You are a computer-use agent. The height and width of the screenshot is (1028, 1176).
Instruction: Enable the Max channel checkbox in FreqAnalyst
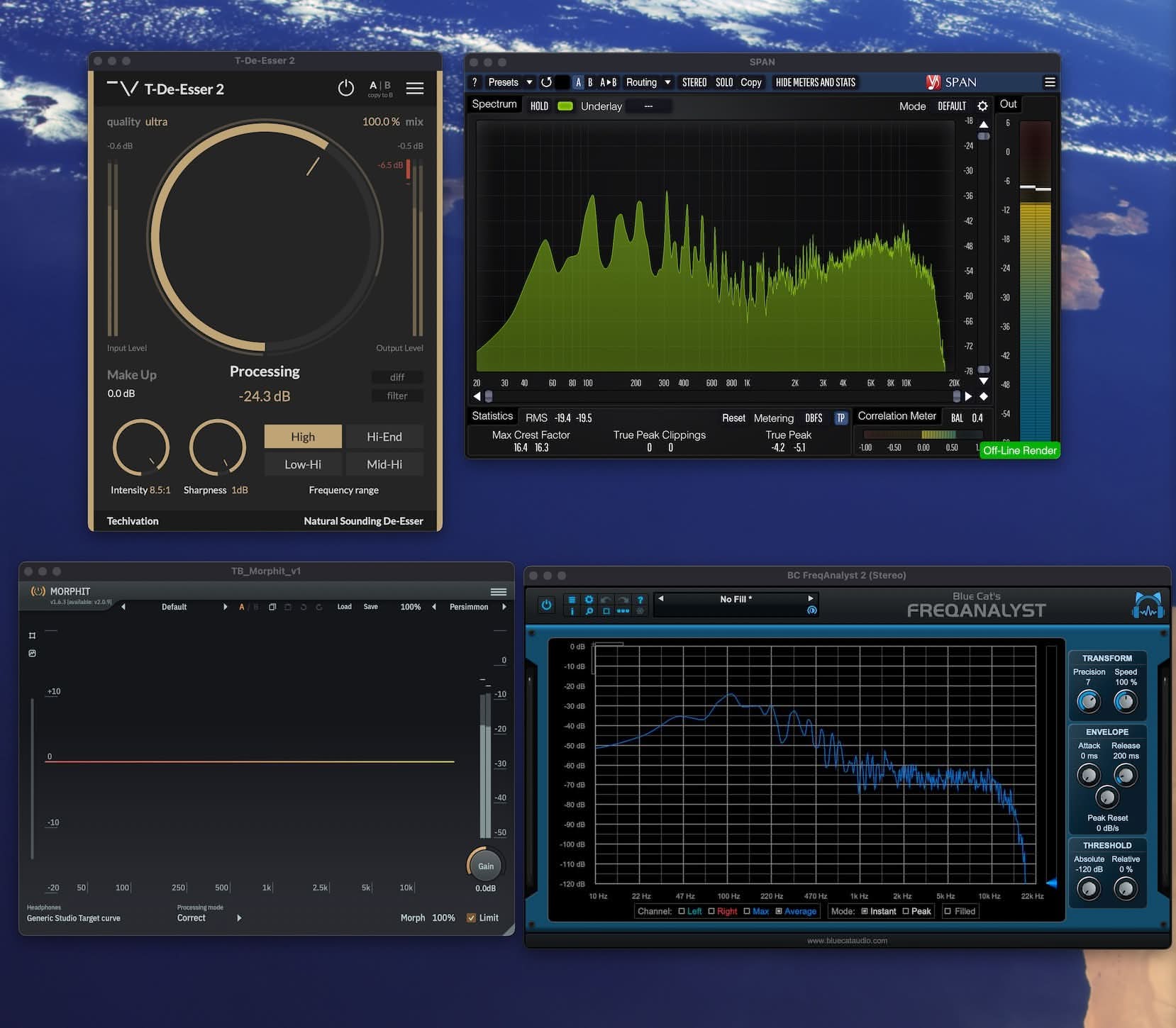click(x=747, y=911)
